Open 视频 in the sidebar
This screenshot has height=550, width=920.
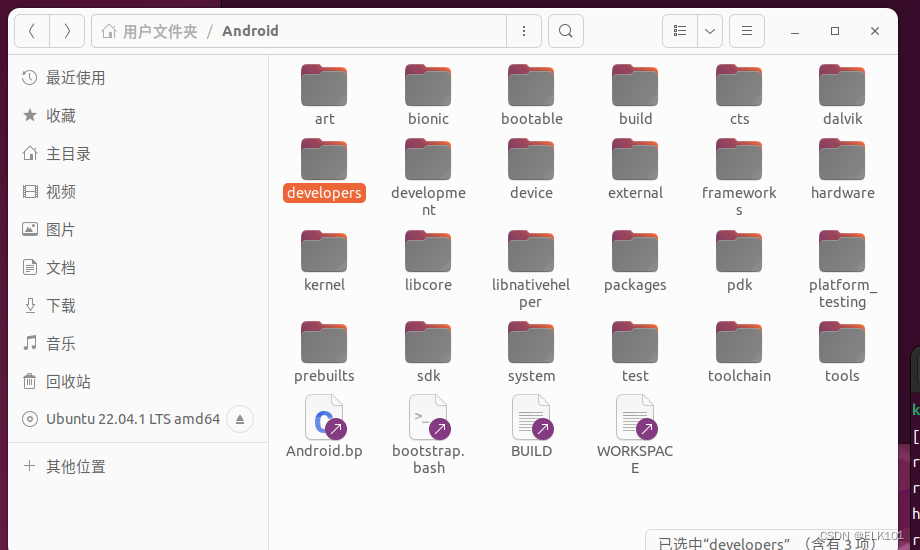click(138, 191)
